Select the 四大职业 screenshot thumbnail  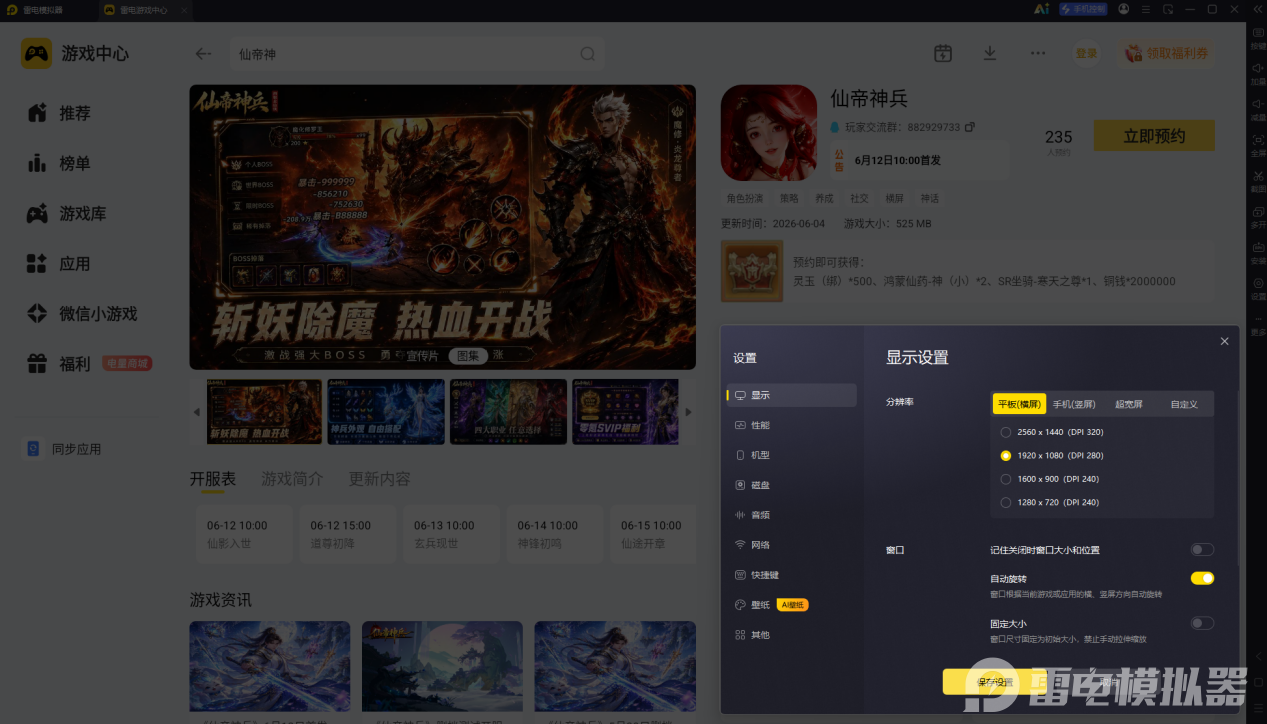(508, 412)
